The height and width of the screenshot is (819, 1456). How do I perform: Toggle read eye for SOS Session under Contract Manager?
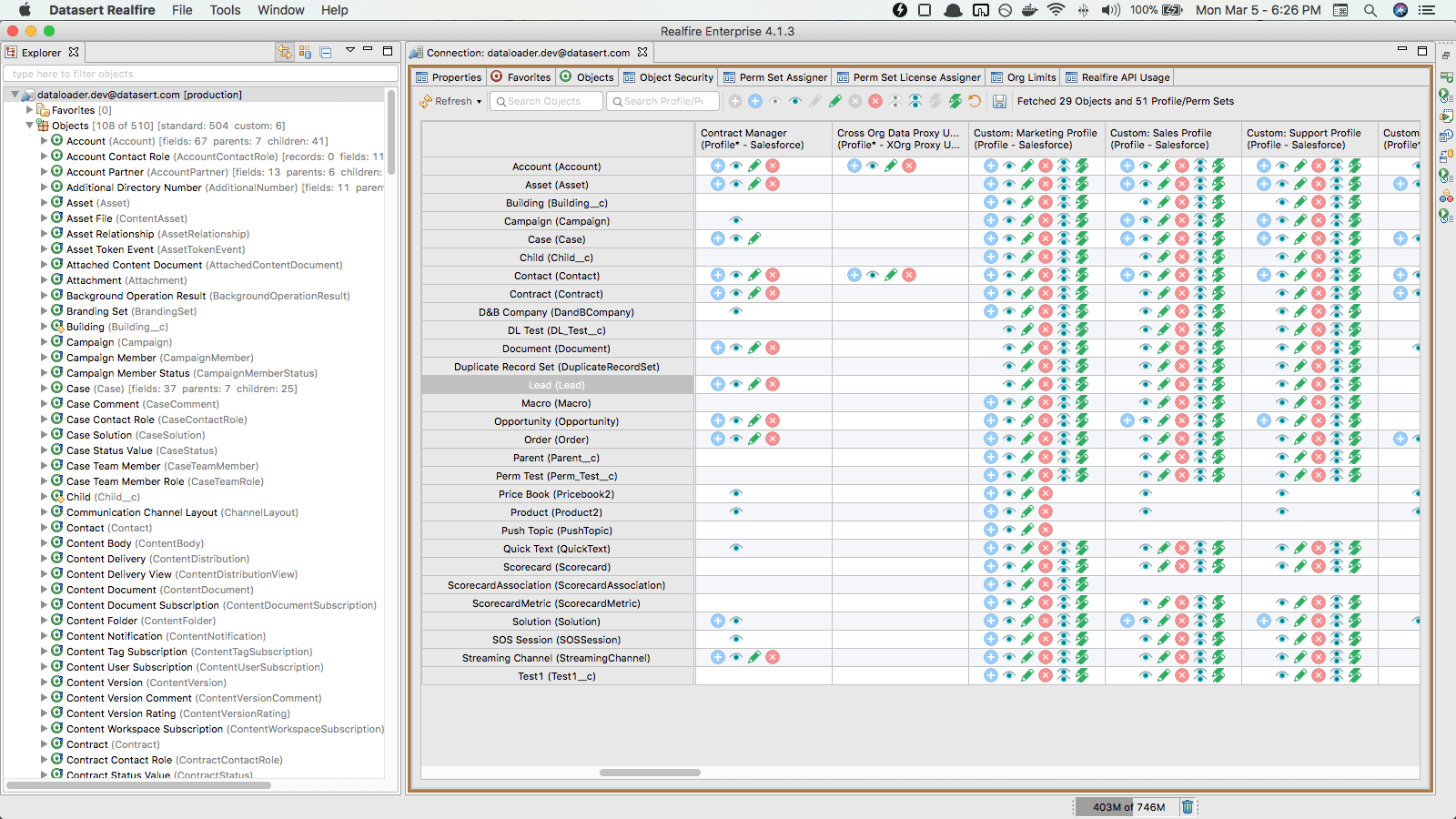736,639
